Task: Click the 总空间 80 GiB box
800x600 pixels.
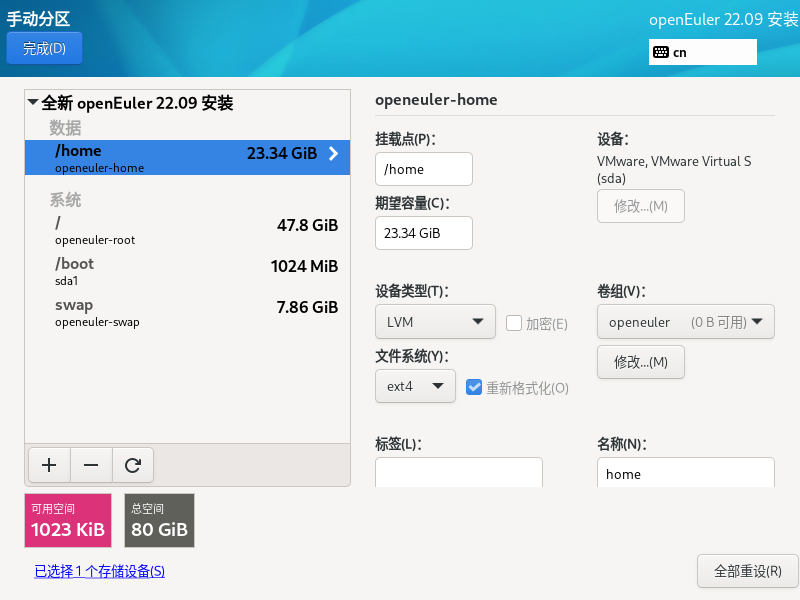Action: (x=159, y=520)
